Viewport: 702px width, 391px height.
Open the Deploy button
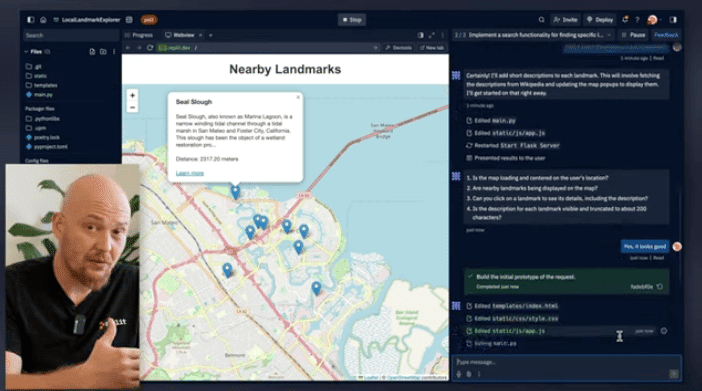point(600,20)
